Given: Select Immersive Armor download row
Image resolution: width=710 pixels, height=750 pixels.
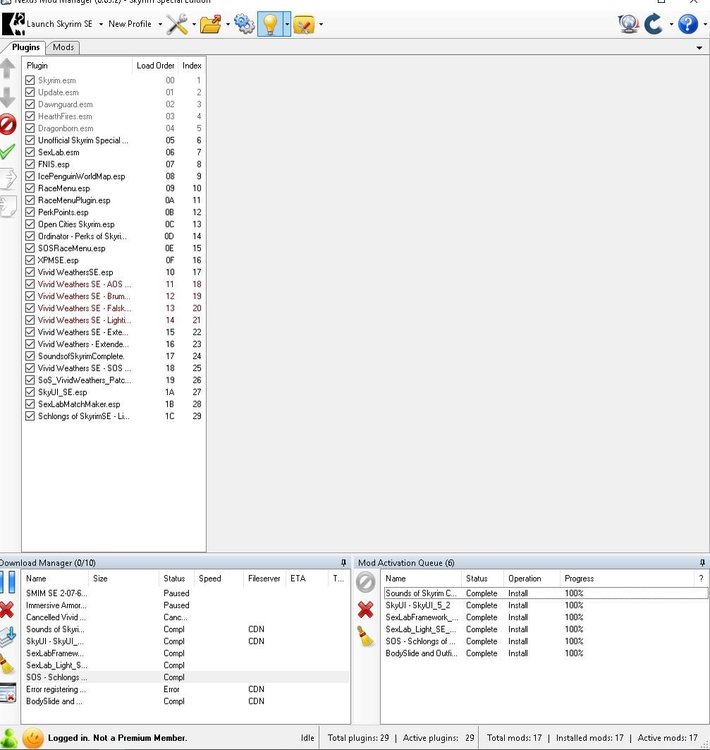Looking at the screenshot, I should pyautogui.click(x=186, y=605).
